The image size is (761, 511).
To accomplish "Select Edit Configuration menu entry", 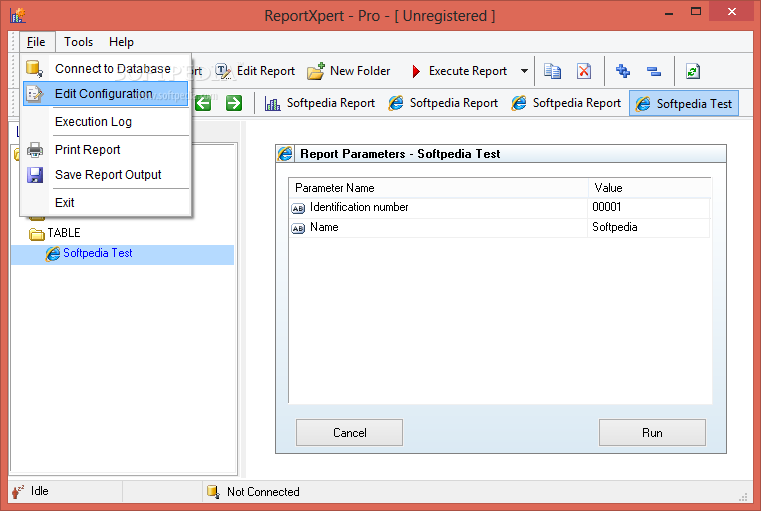I will click(x=105, y=94).
